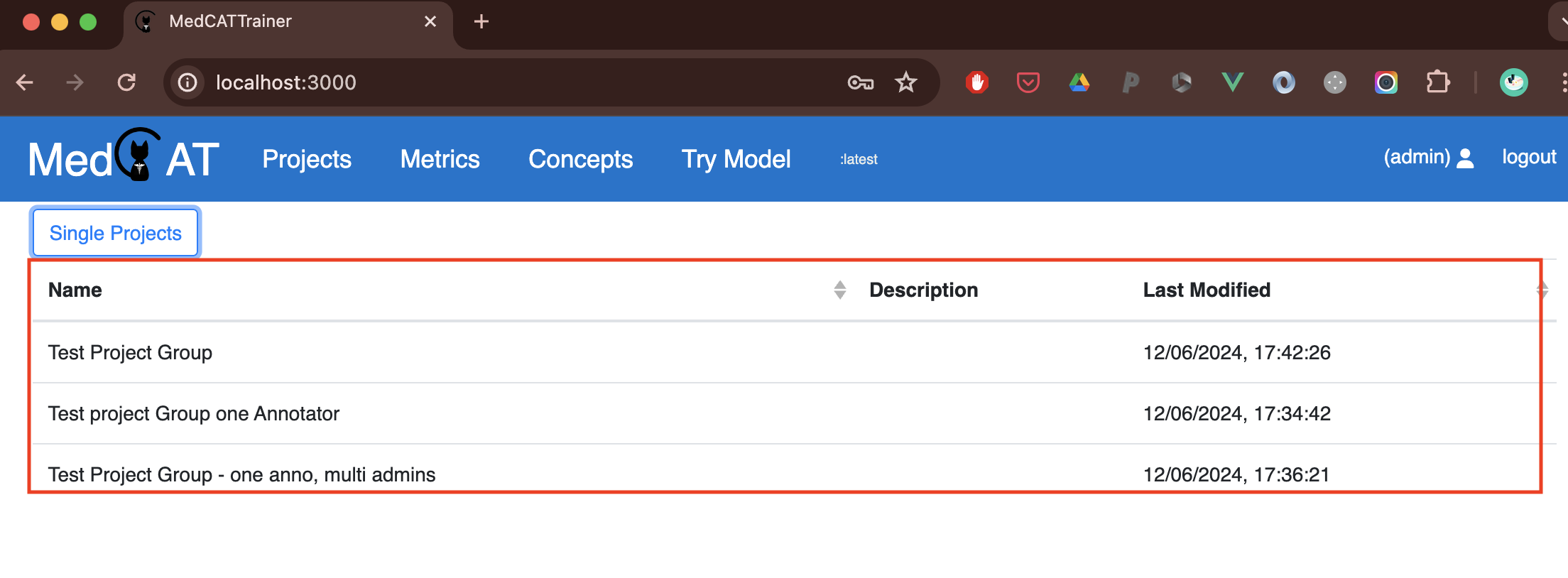
Task: Click the Last Modified header text
Action: tap(1207, 290)
